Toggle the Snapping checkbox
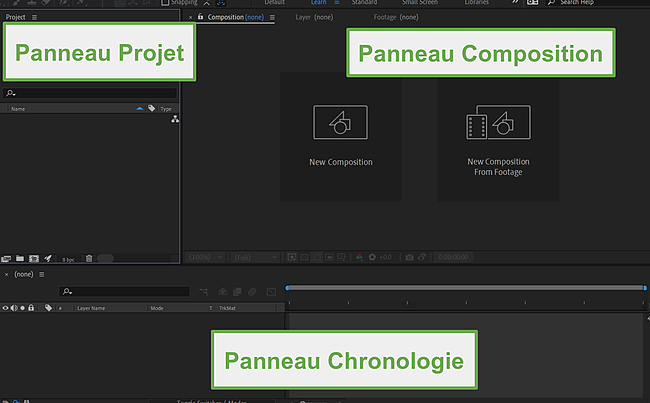 coord(165,2)
